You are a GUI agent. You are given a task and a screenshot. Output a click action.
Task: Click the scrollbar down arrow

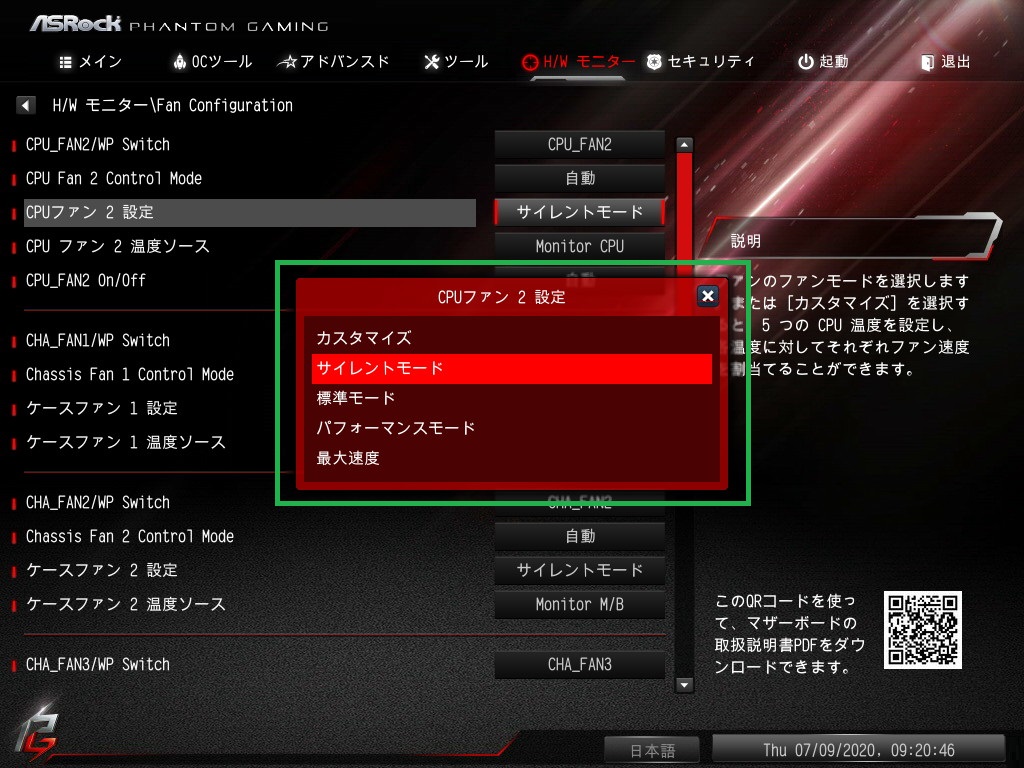point(684,684)
